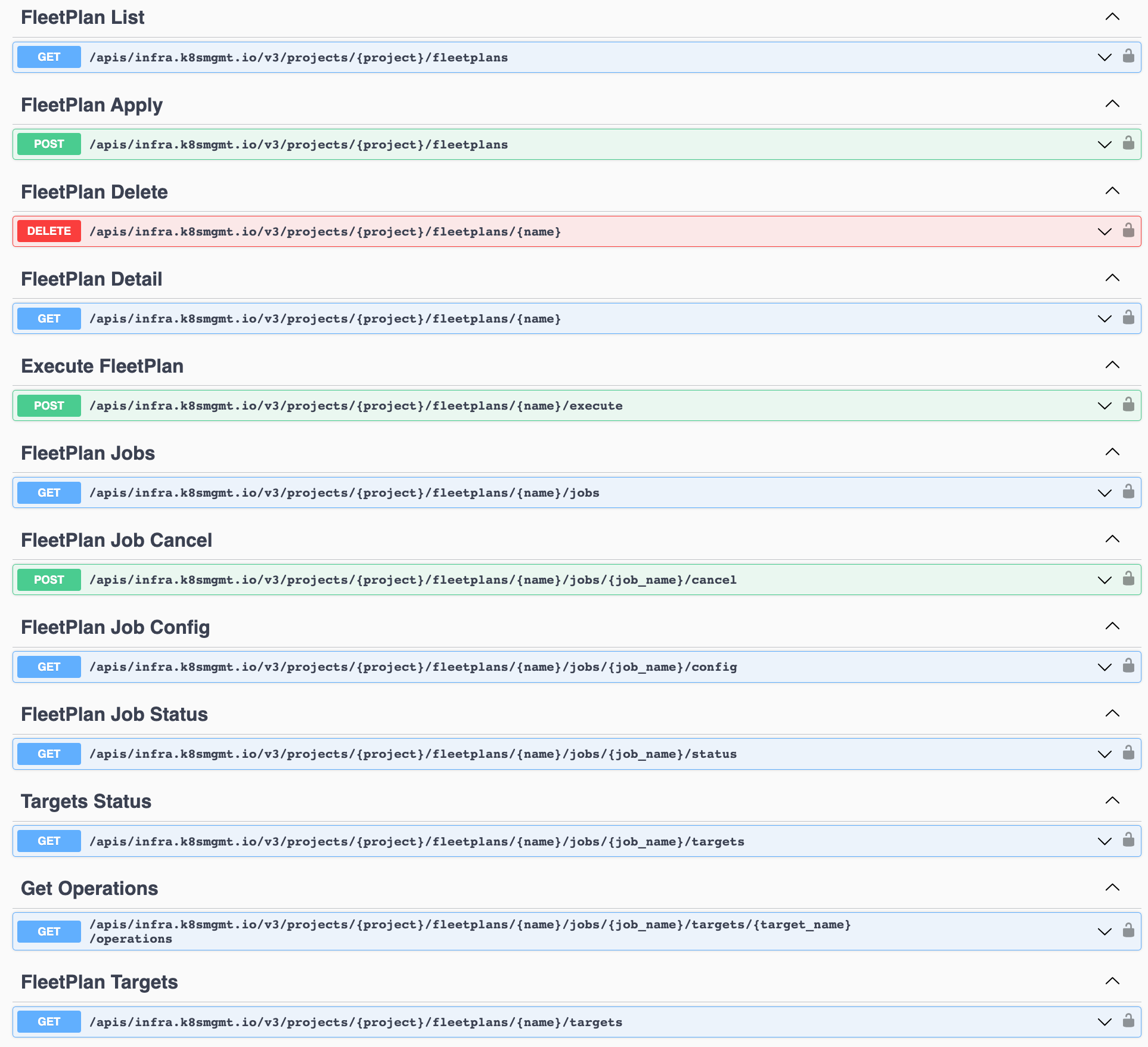Expand the job targets GET operation chevron
The height and width of the screenshot is (1047, 1148).
[x=1104, y=841]
